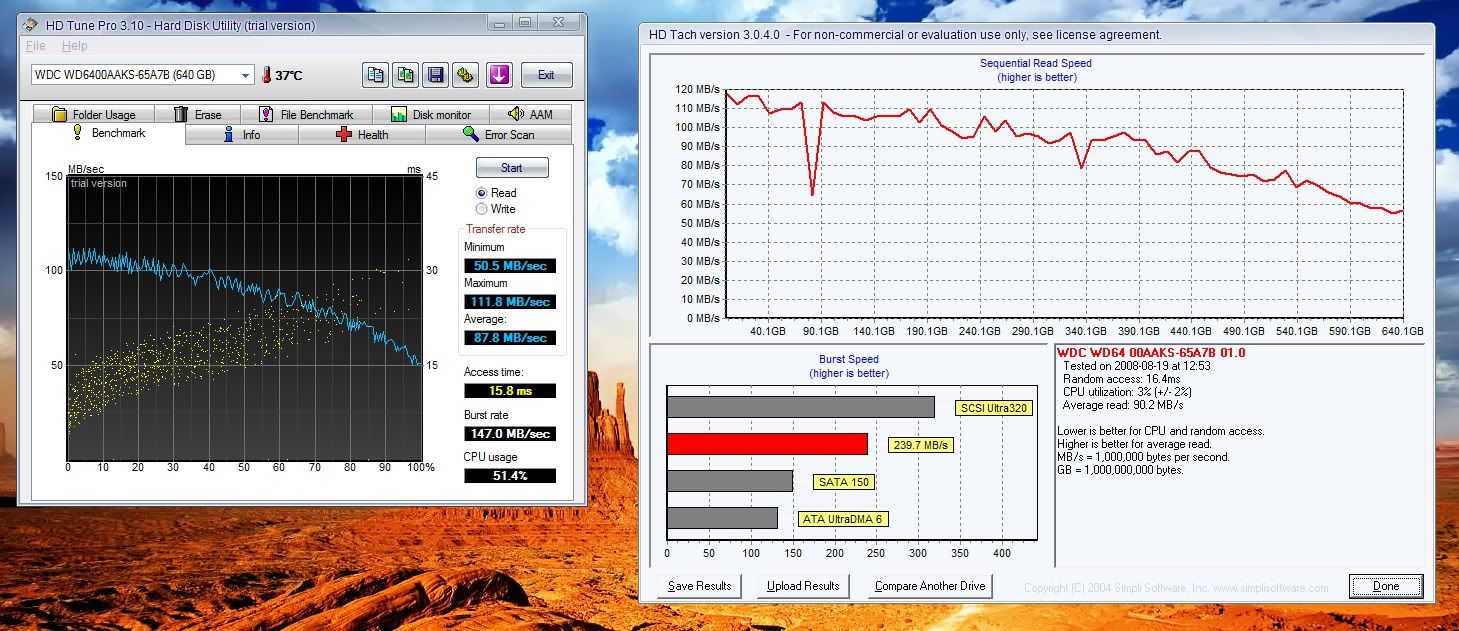Click the Tested on 2008-08-19 line

1137,366
